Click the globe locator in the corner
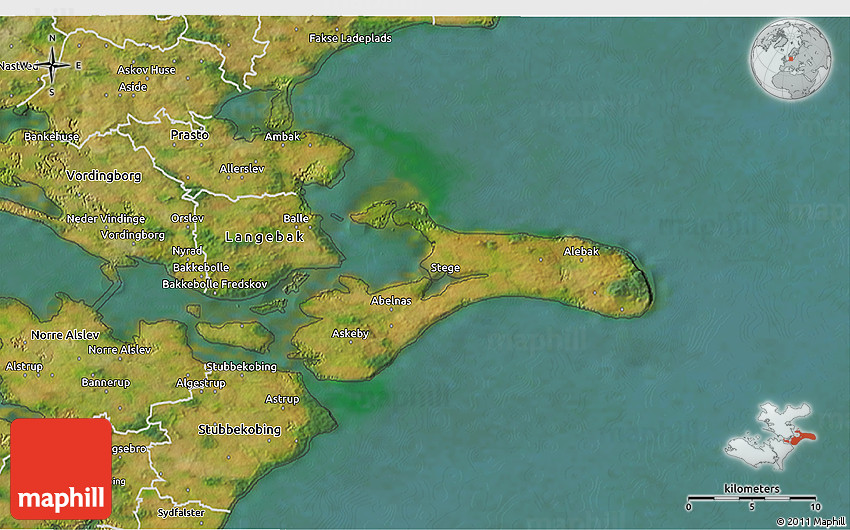850x530 pixels. 791,57
